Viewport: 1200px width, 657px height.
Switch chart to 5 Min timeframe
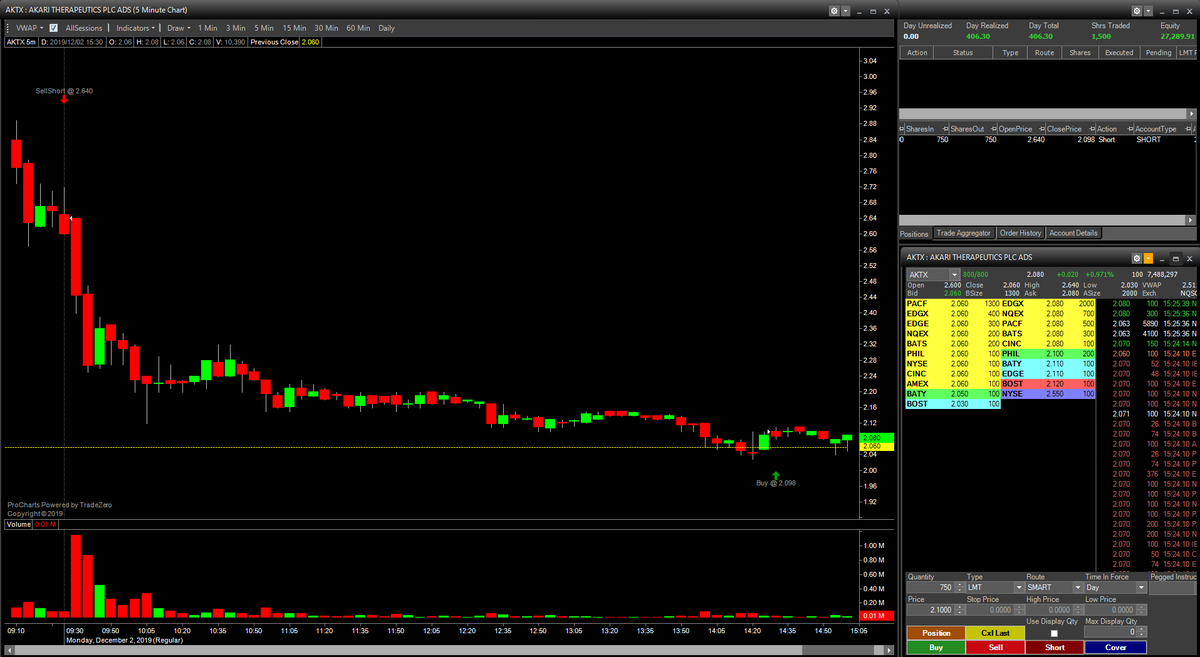pos(264,28)
